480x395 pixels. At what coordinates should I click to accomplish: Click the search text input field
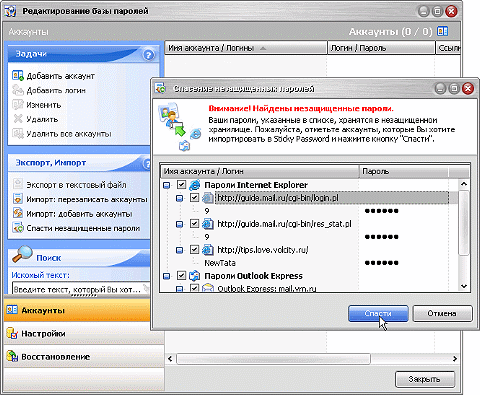pos(81,289)
